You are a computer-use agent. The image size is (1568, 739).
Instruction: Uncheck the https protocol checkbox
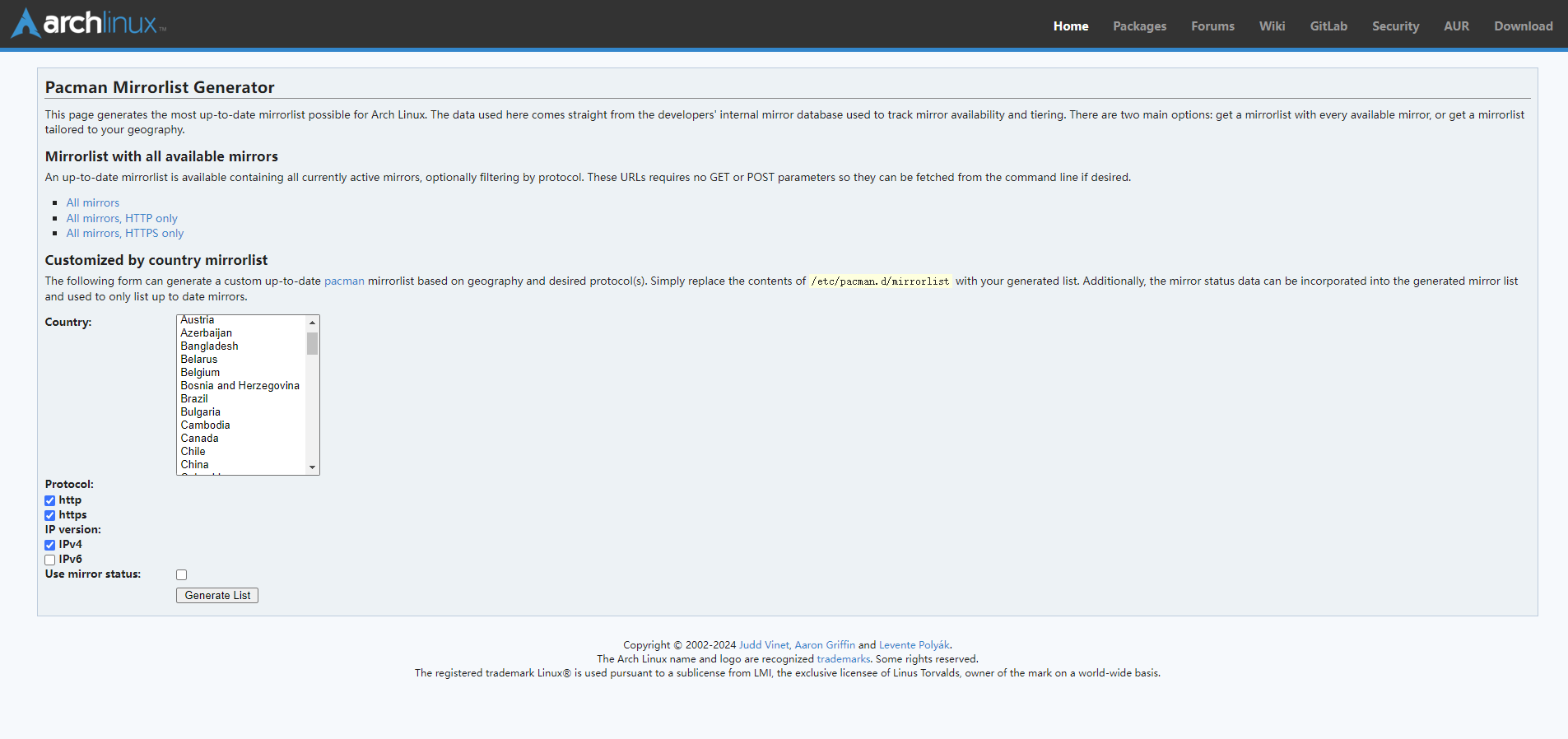coord(50,515)
